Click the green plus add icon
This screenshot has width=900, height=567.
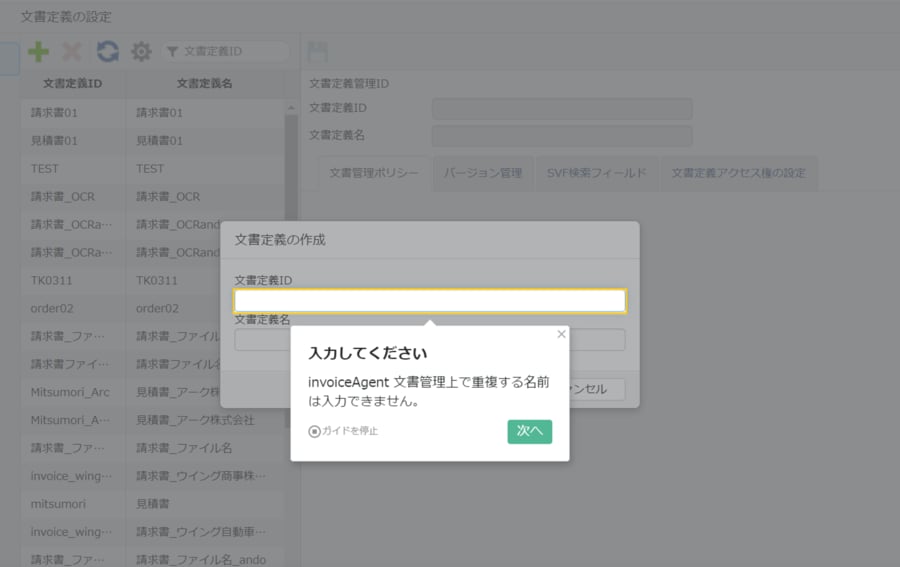[x=38, y=52]
